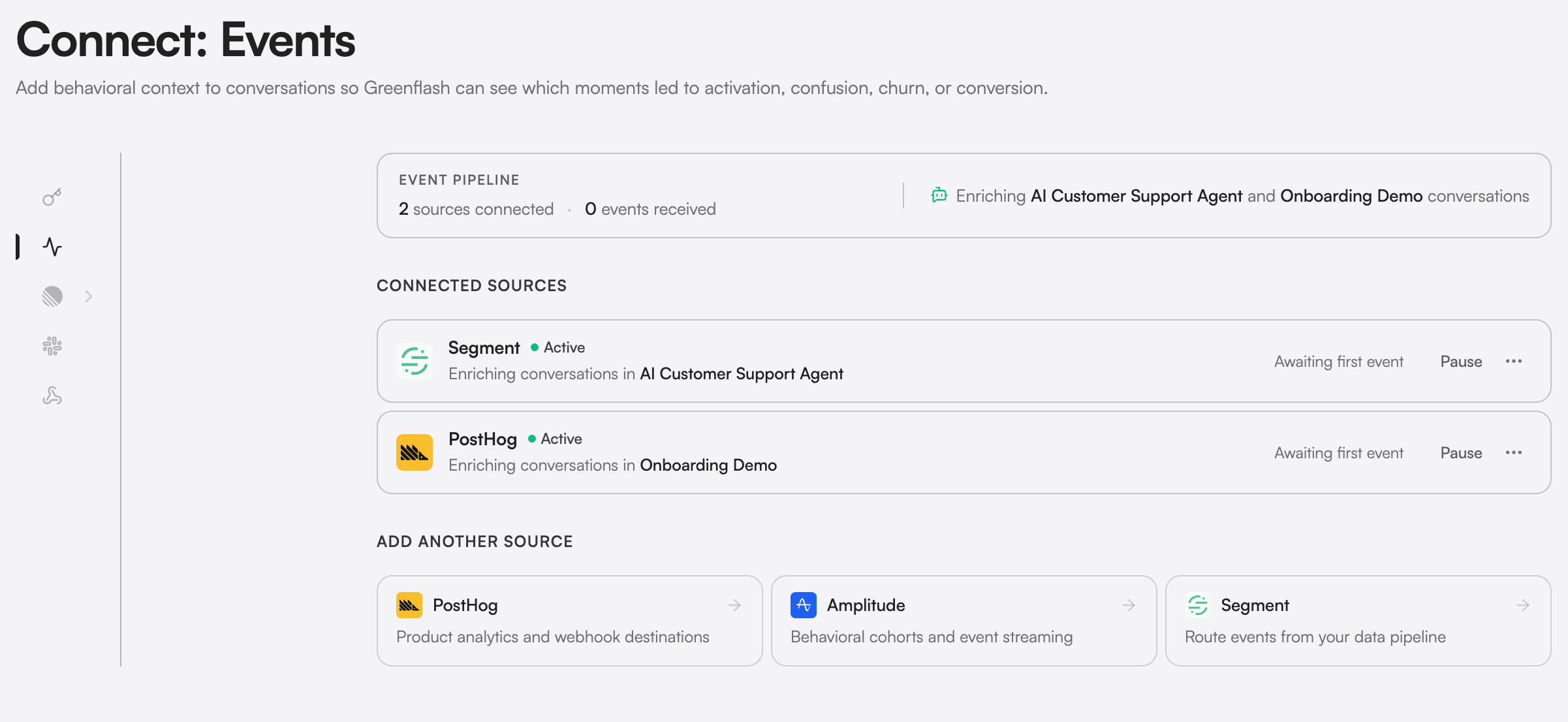Open more options for Segment source
1568x722 pixels.
(1514, 361)
